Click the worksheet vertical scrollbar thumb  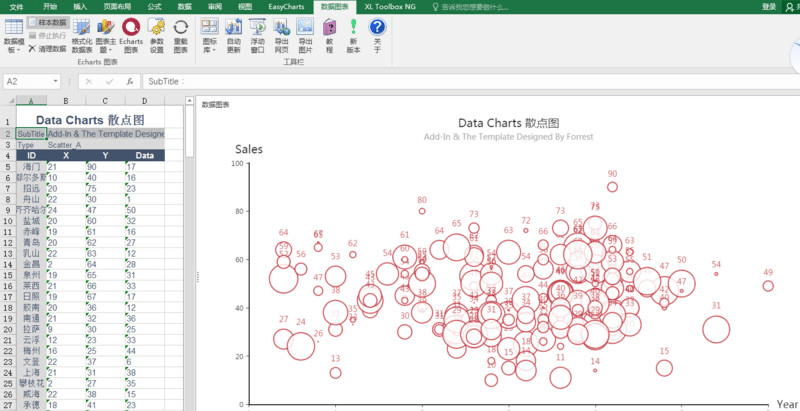click(189, 132)
